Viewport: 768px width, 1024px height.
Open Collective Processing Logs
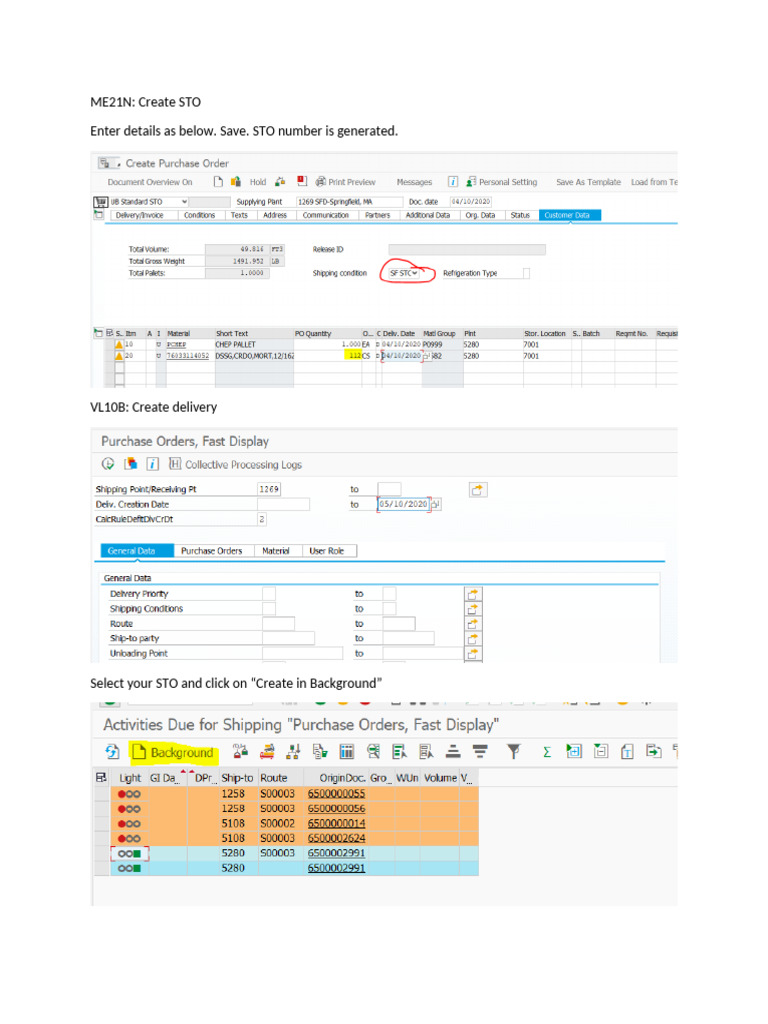click(x=236, y=464)
